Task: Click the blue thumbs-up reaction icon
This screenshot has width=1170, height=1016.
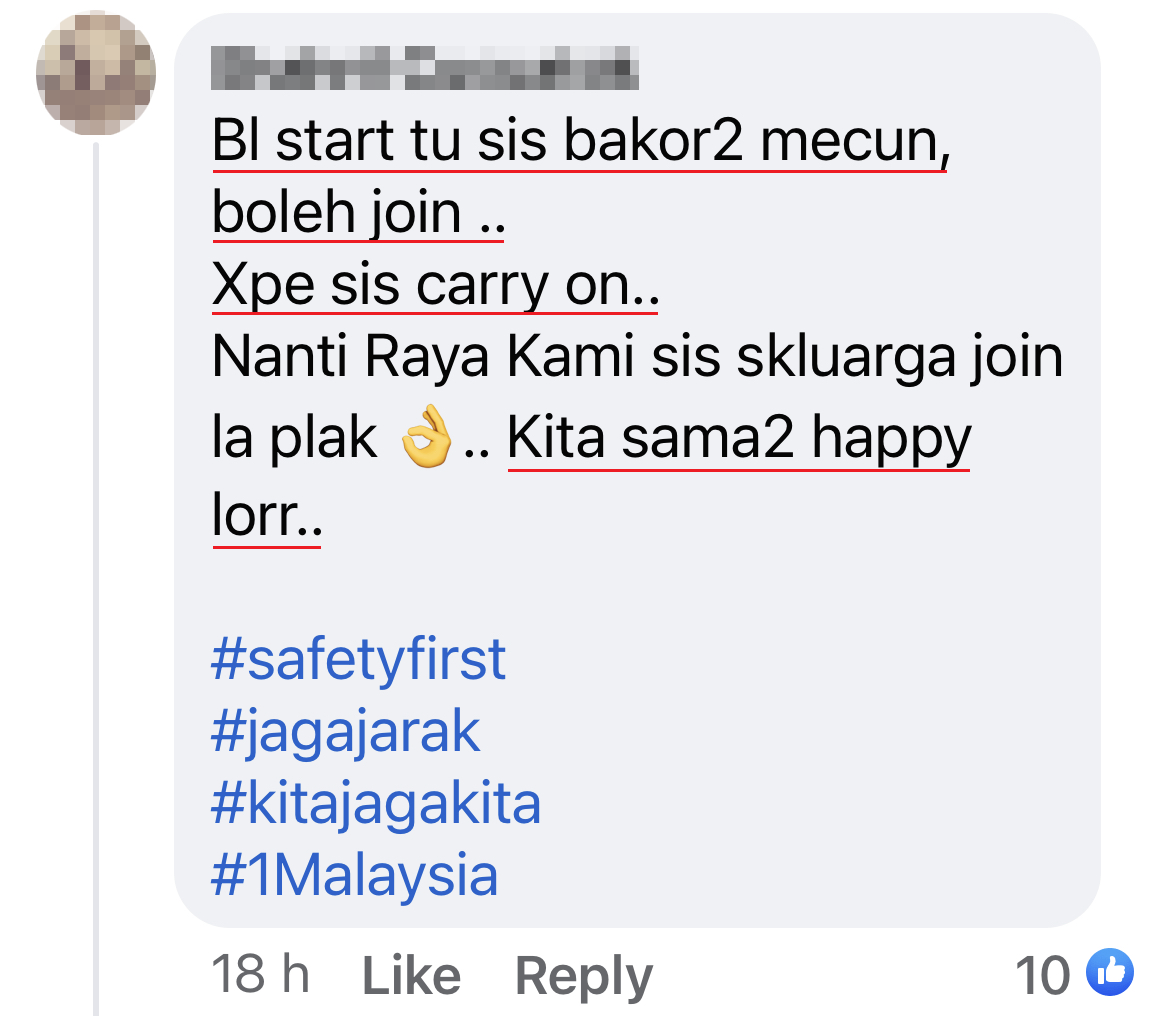Action: point(1109,973)
